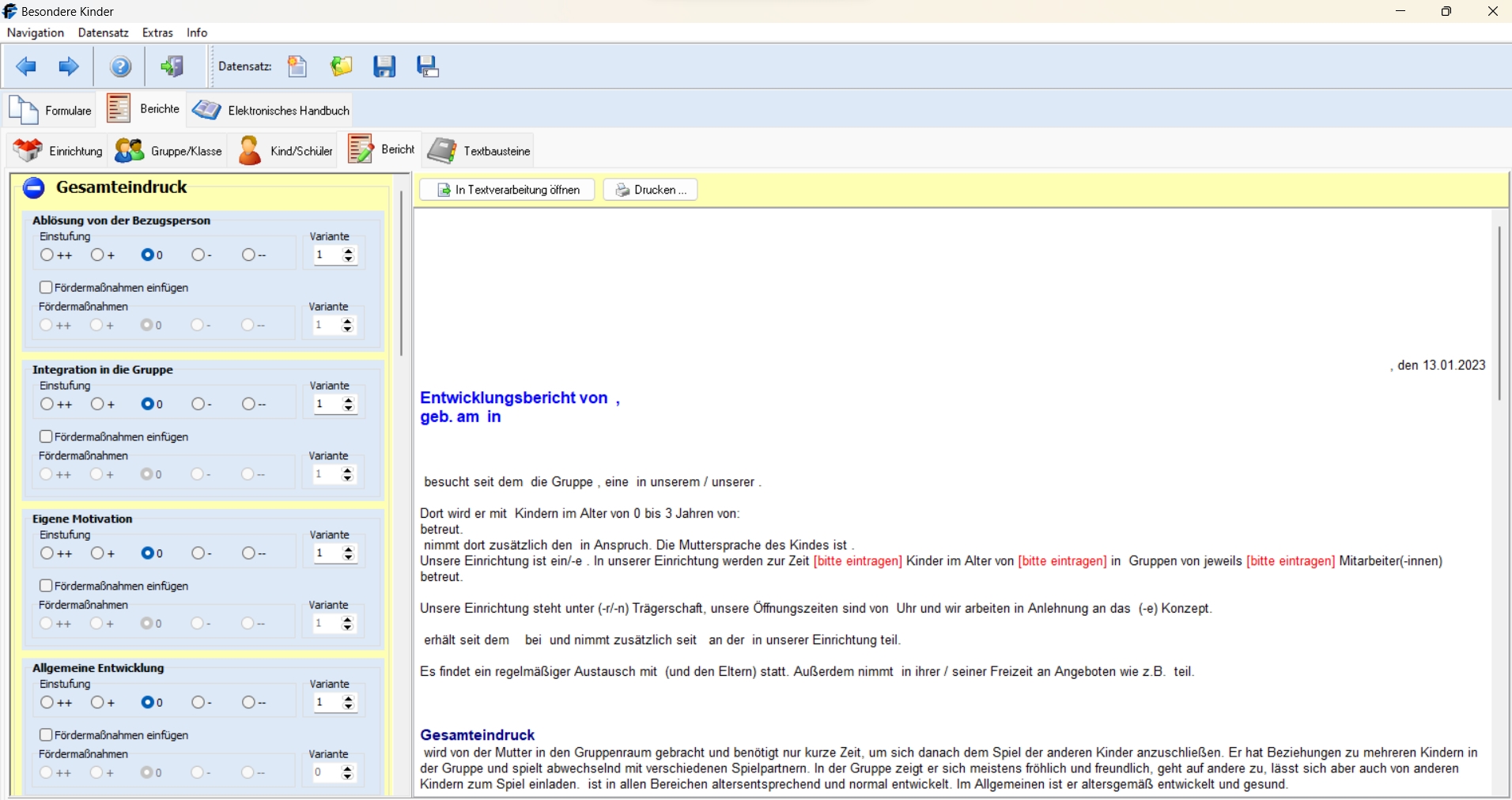Select 0 Einstufung for Eigene Motivation
Viewport: 1512px width, 800px height.
[x=148, y=553]
